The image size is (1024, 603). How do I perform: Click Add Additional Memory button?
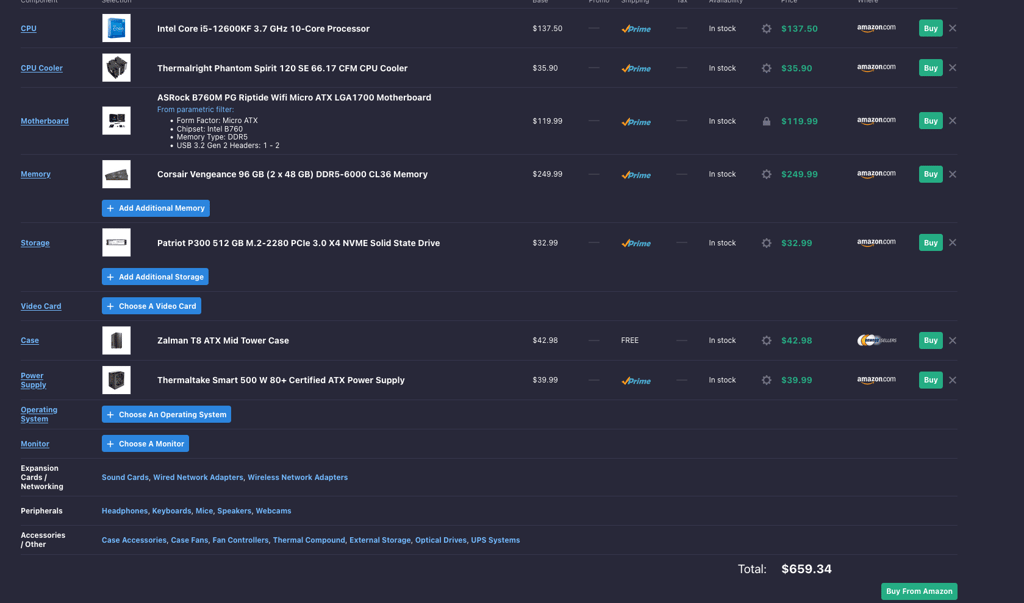coord(155,208)
